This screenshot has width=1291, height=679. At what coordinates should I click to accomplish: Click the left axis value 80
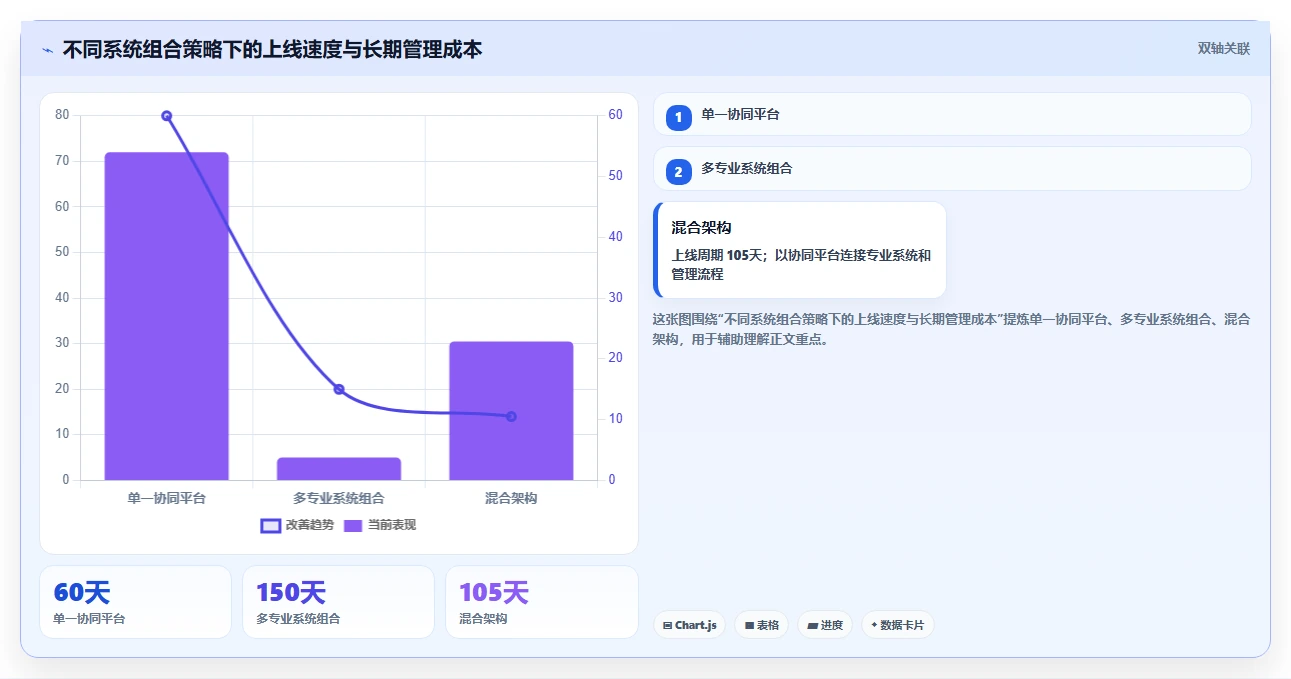(62, 115)
